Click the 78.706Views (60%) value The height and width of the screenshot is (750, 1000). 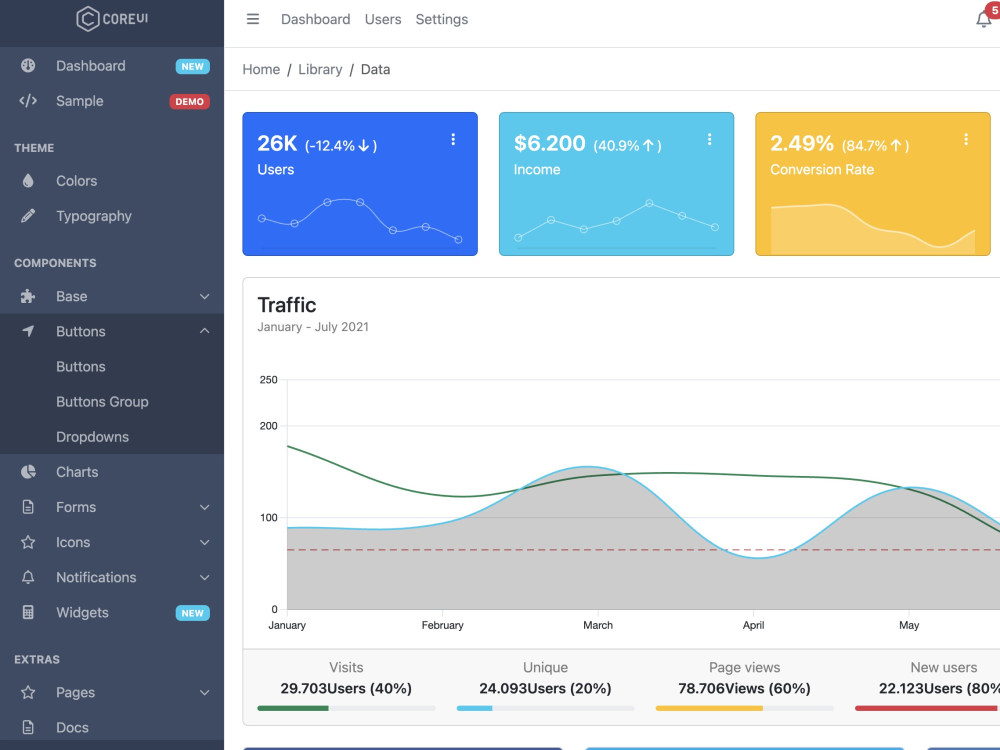[x=744, y=688]
